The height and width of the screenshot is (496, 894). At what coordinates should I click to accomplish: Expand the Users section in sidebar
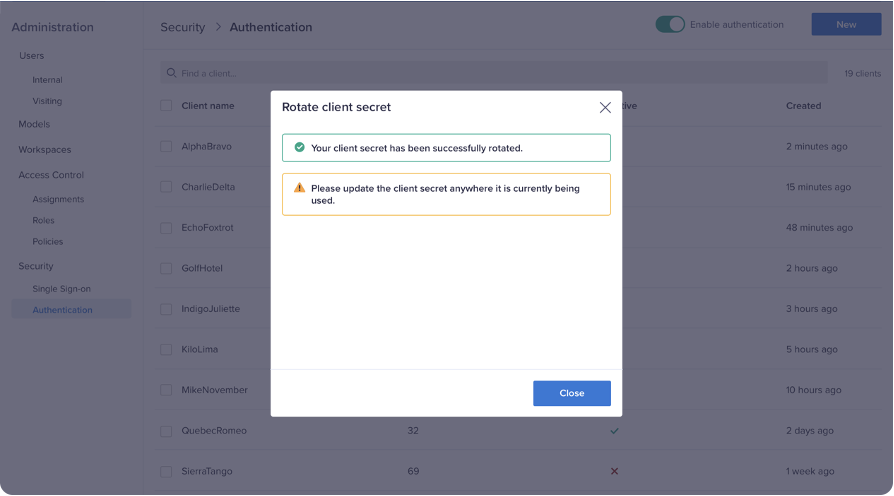(31, 56)
